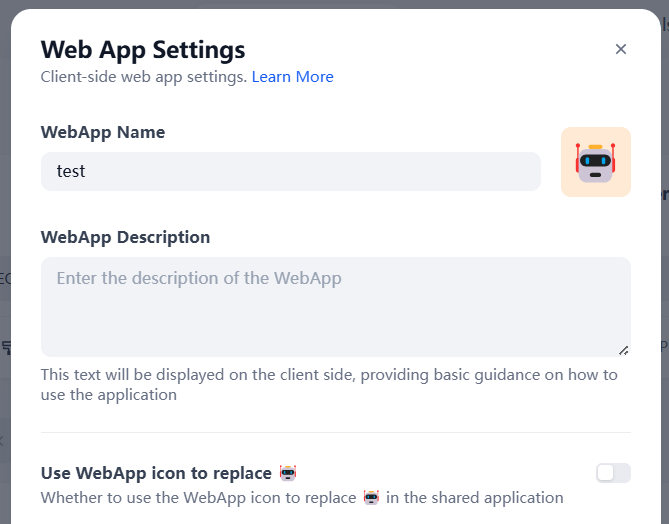The image size is (669, 524).
Task: Click the 'Client-side web app settings.' subtitle
Action: pos(143,77)
